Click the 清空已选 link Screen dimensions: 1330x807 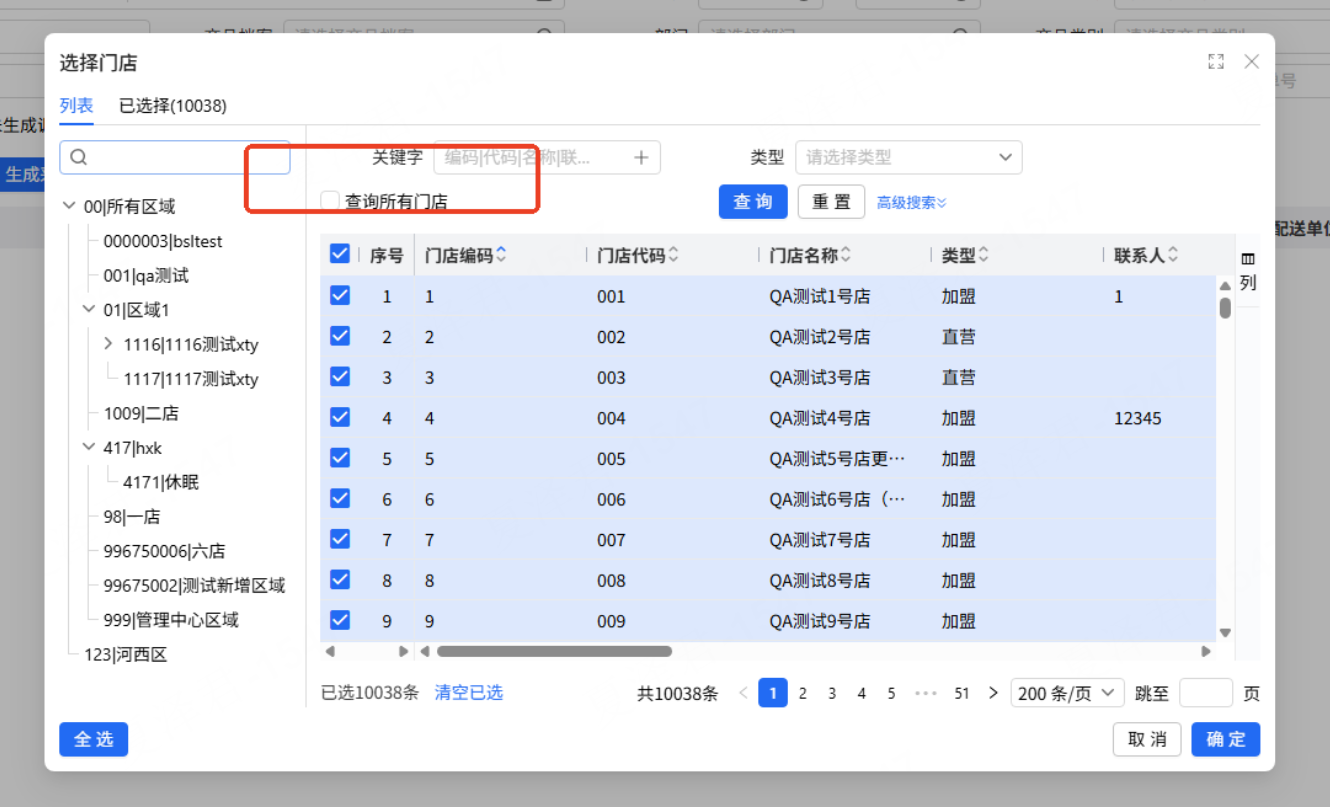pos(469,693)
